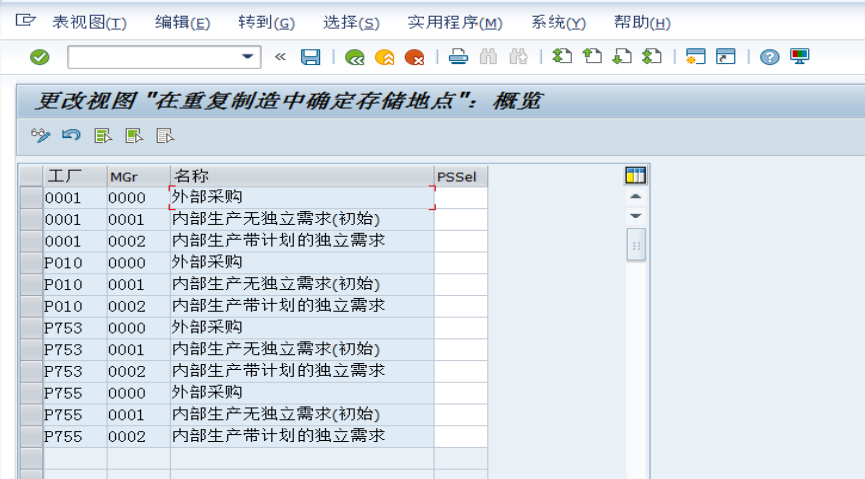Image resolution: width=865 pixels, height=479 pixels.
Task: Select row 0001 0001 via row selector
Action: click(31, 219)
